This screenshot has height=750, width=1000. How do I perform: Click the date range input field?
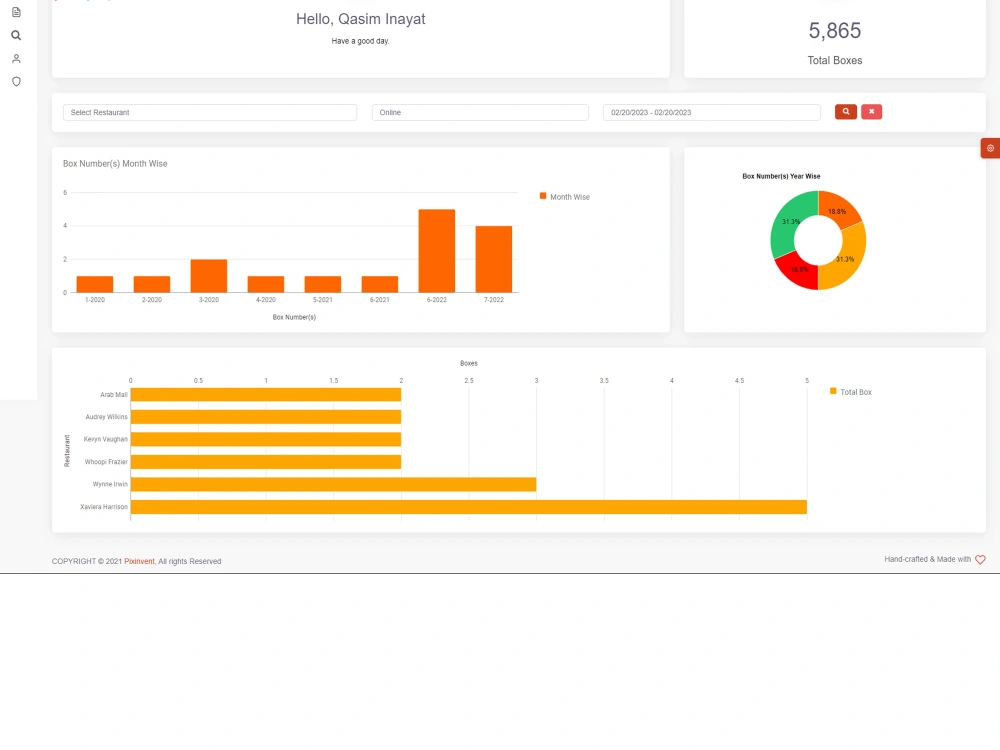[712, 112]
